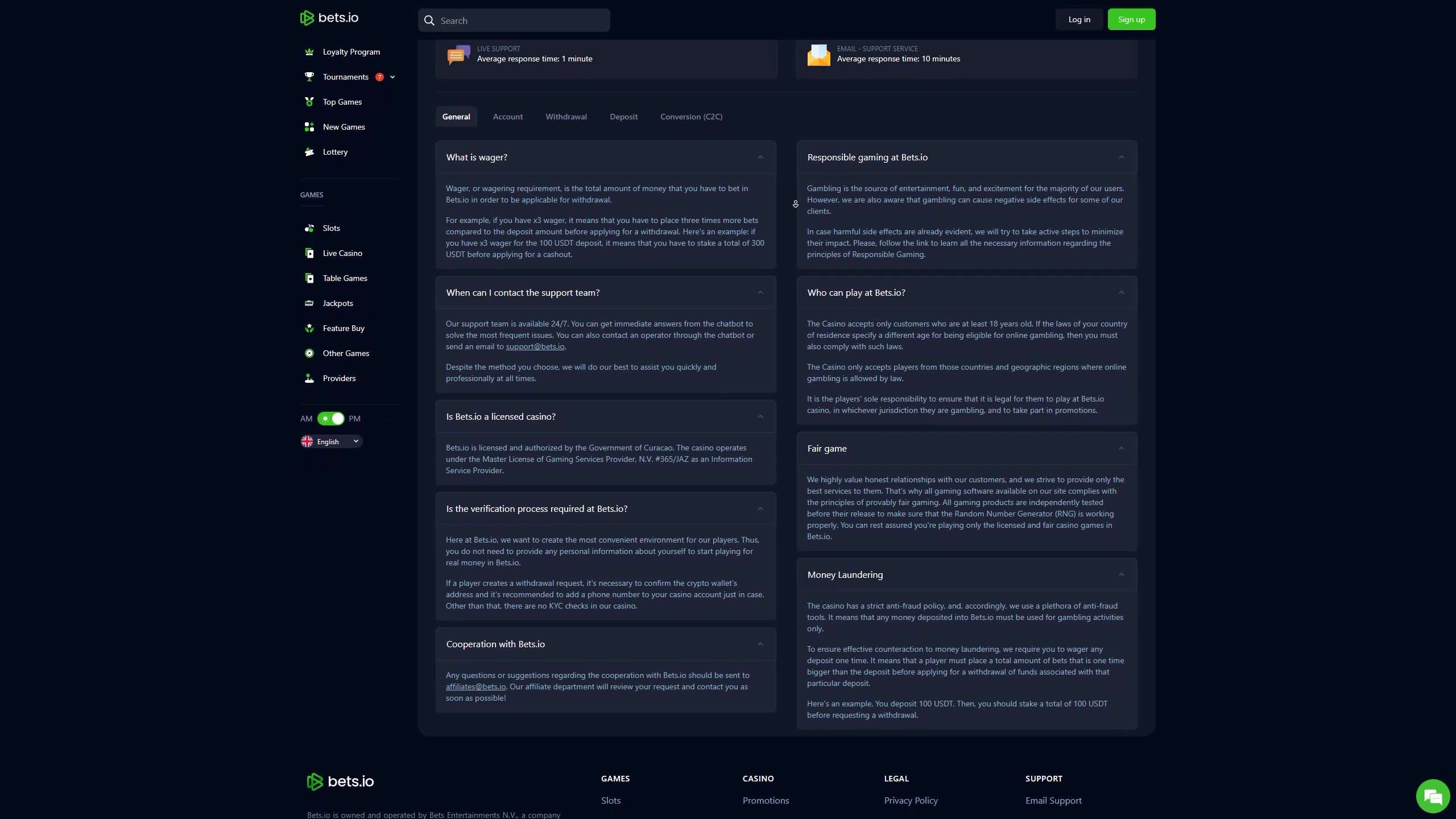Click the Top Games medal icon
The width and height of the screenshot is (1456, 819).
point(309,102)
